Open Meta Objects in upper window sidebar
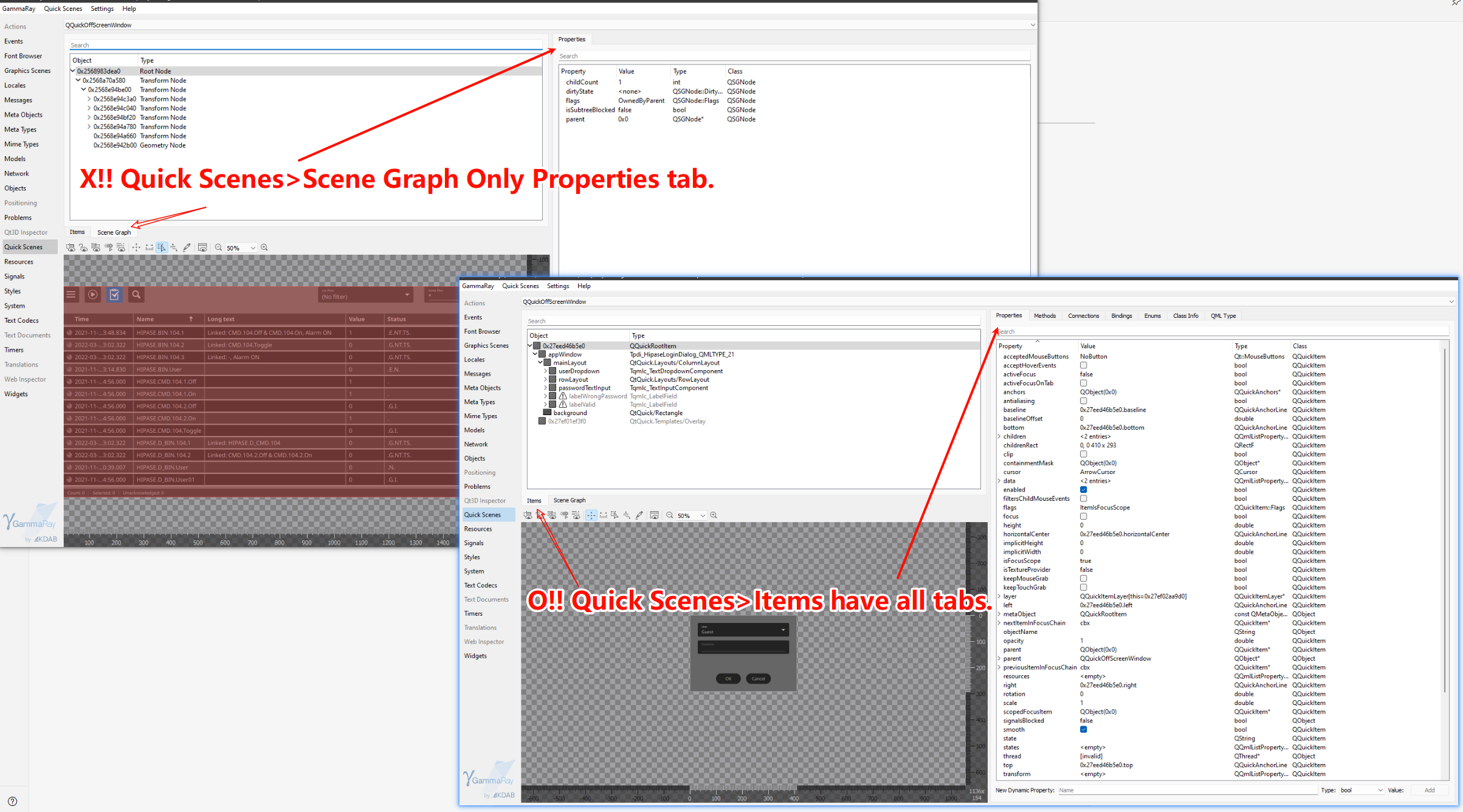 23,115
